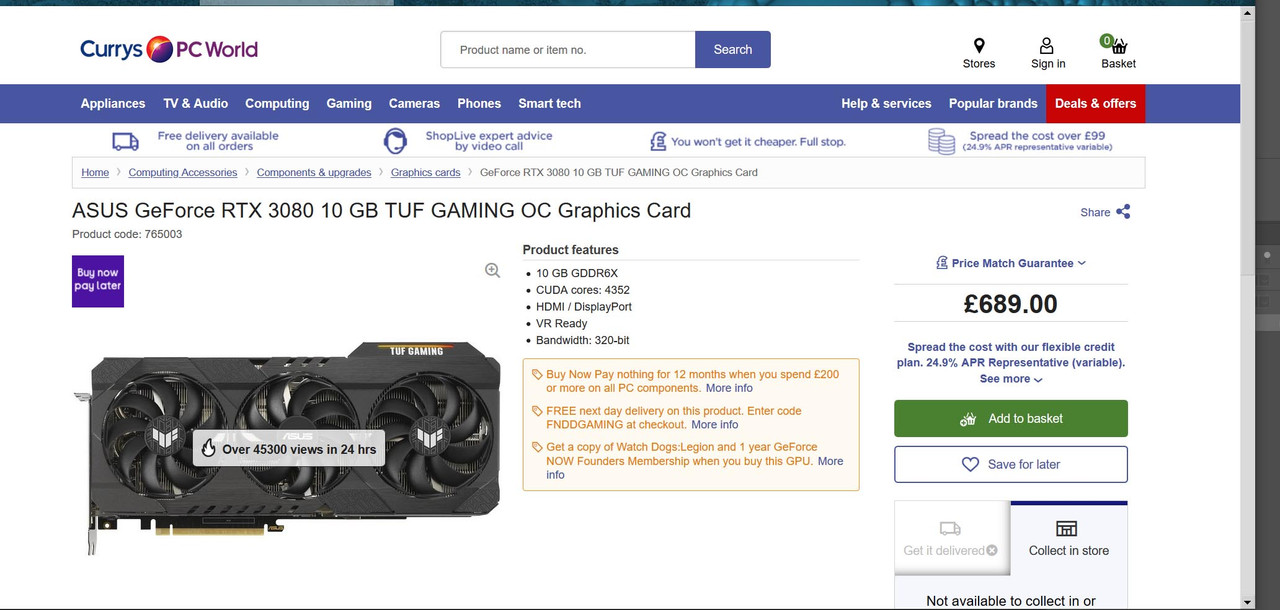This screenshot has height=610, width=1280.
Task: Zoom product image with magnifier icon
Action: pos(492,271)
